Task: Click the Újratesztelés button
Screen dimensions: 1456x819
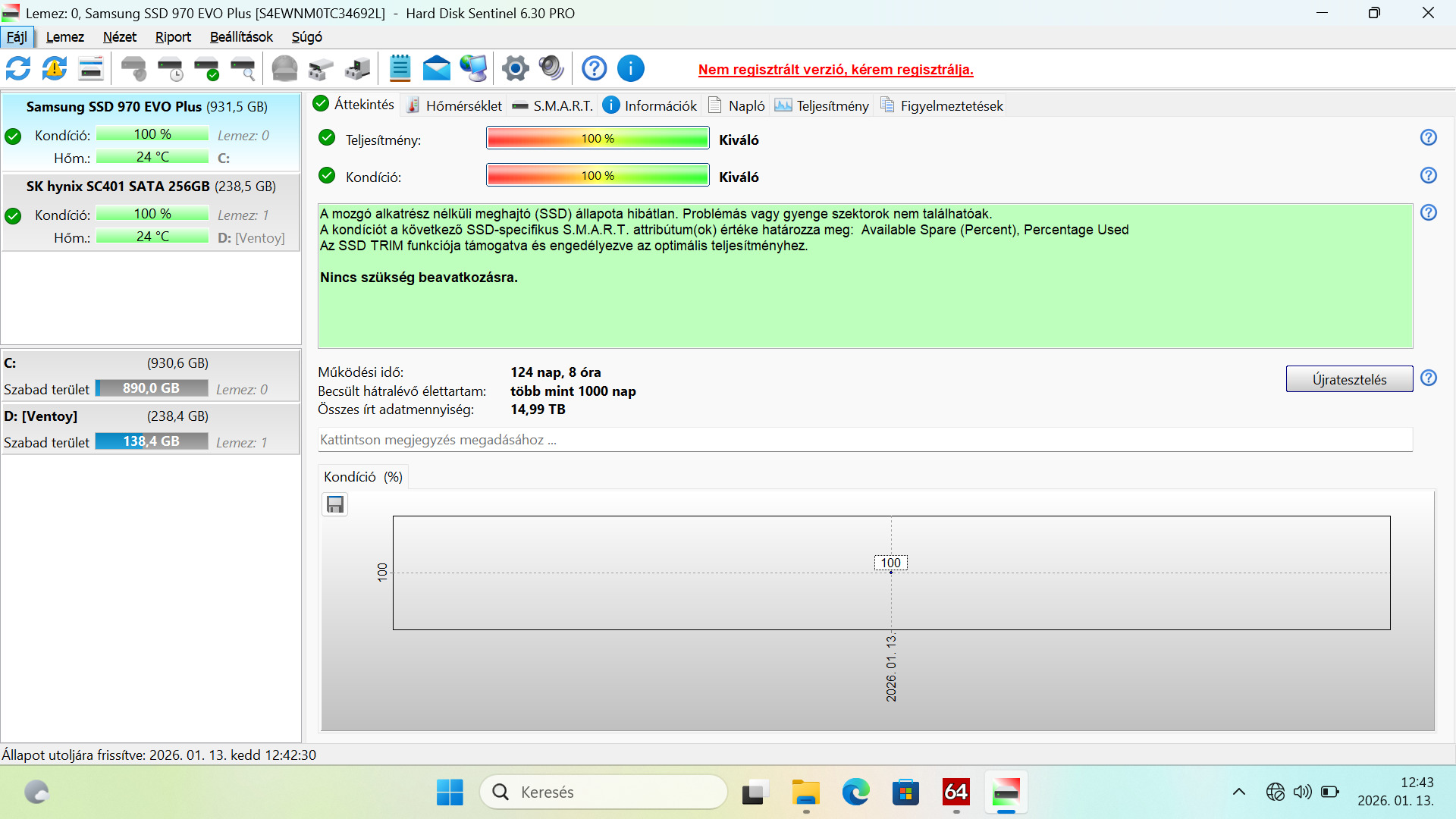Action: tap(1349, 379)
